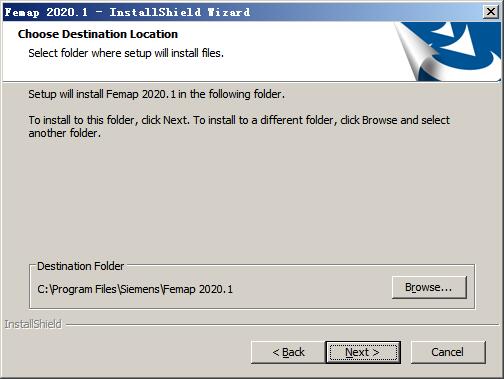Click the Destination Folder group label
The height and width of the screenshot is (379, 504).
coord(80,266)
